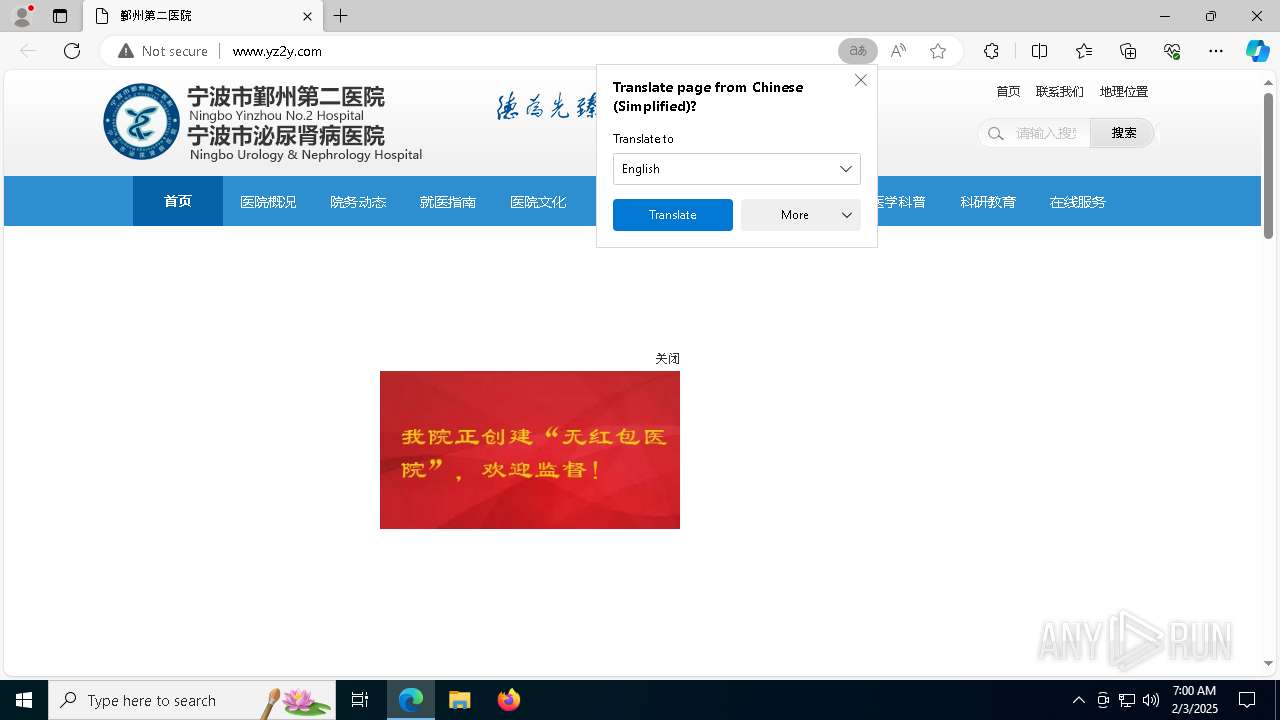
Task: Show hidden system tray icons
Action: (x=1078, y=700)
